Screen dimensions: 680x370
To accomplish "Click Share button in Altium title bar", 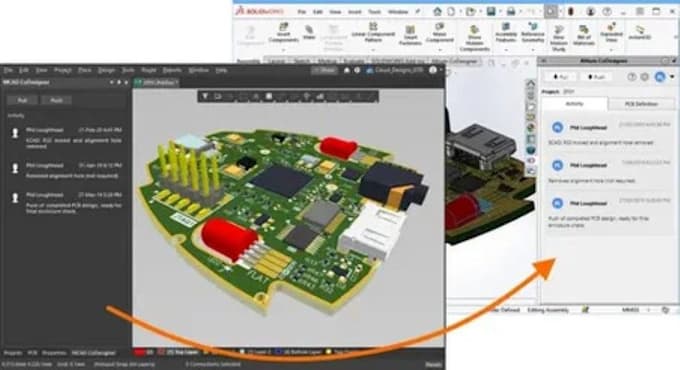I will tap(324, 70).
